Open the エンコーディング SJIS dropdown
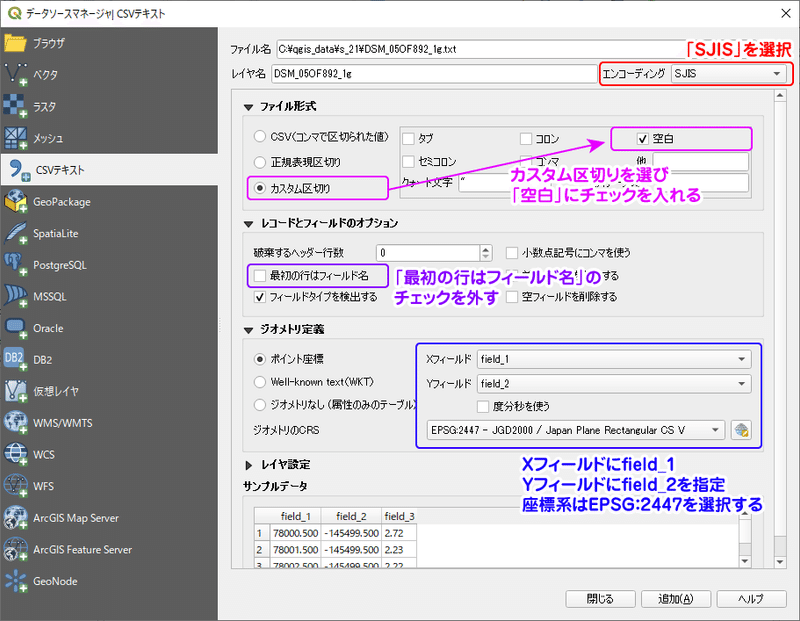The height and width of the screenshot is (621, 800). [x=728, y=73]
